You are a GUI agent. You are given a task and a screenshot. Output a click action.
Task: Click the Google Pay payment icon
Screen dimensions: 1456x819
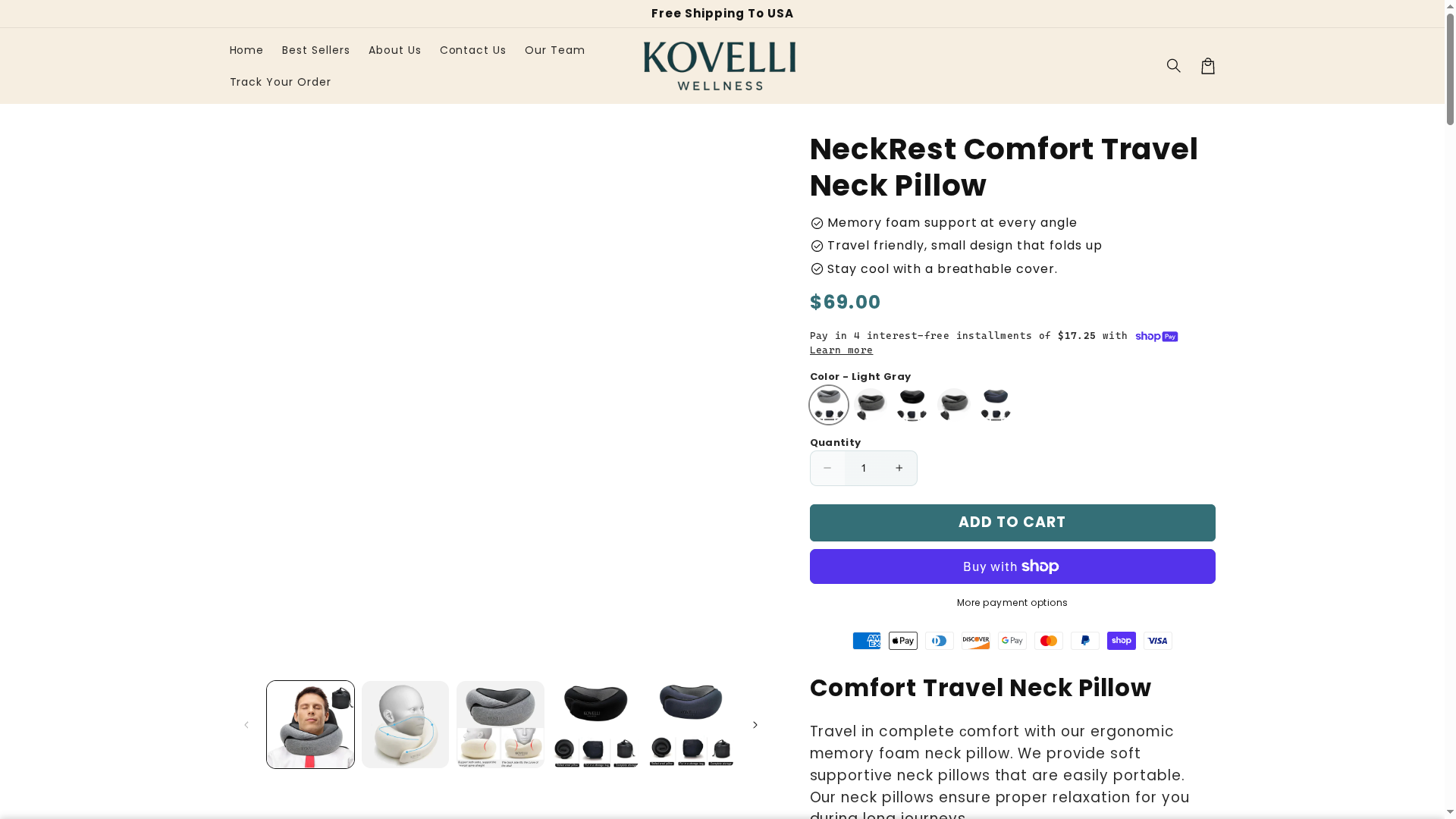point(1012,641)
